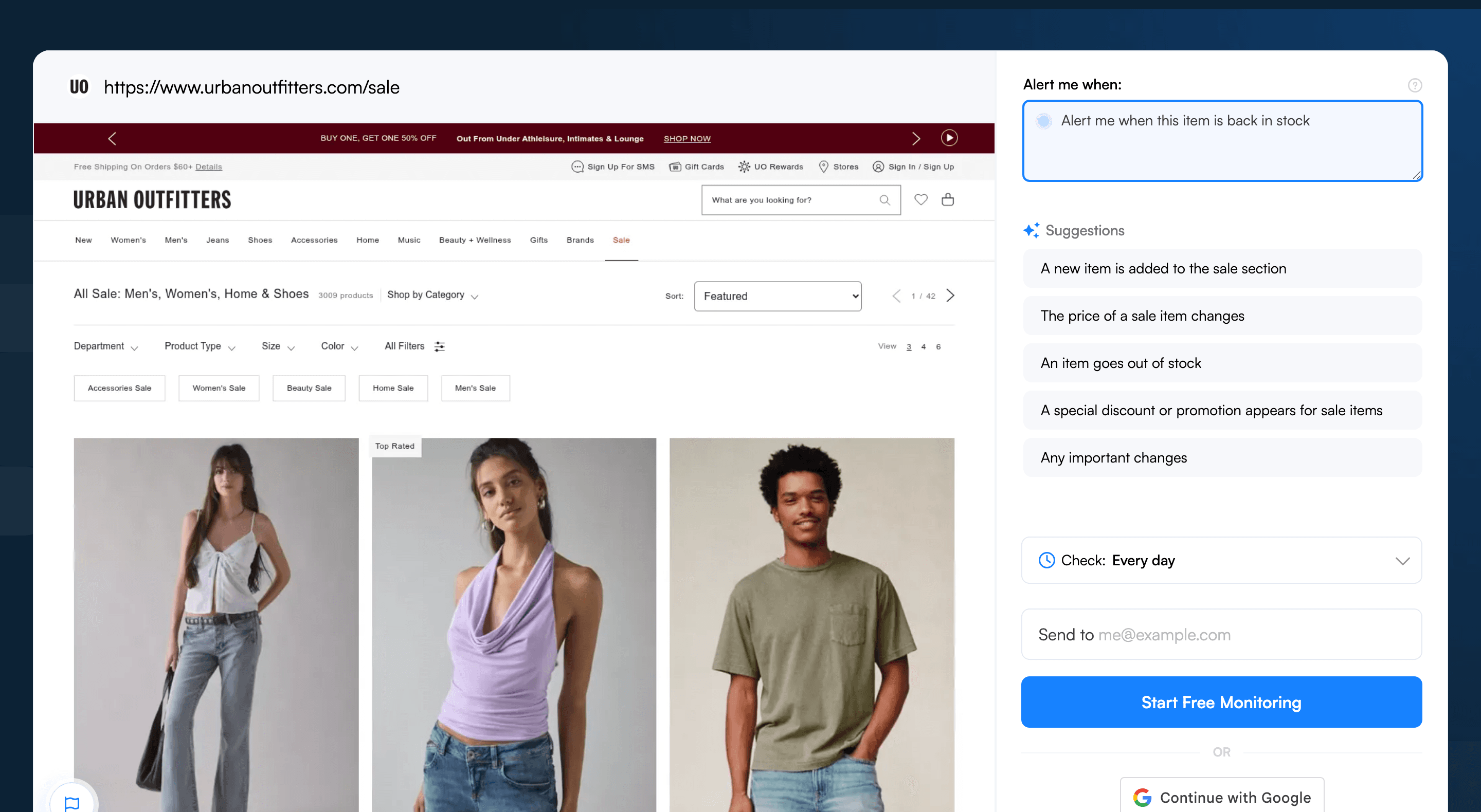
Task: Click Men's Sale button
Action: point(476,389)
